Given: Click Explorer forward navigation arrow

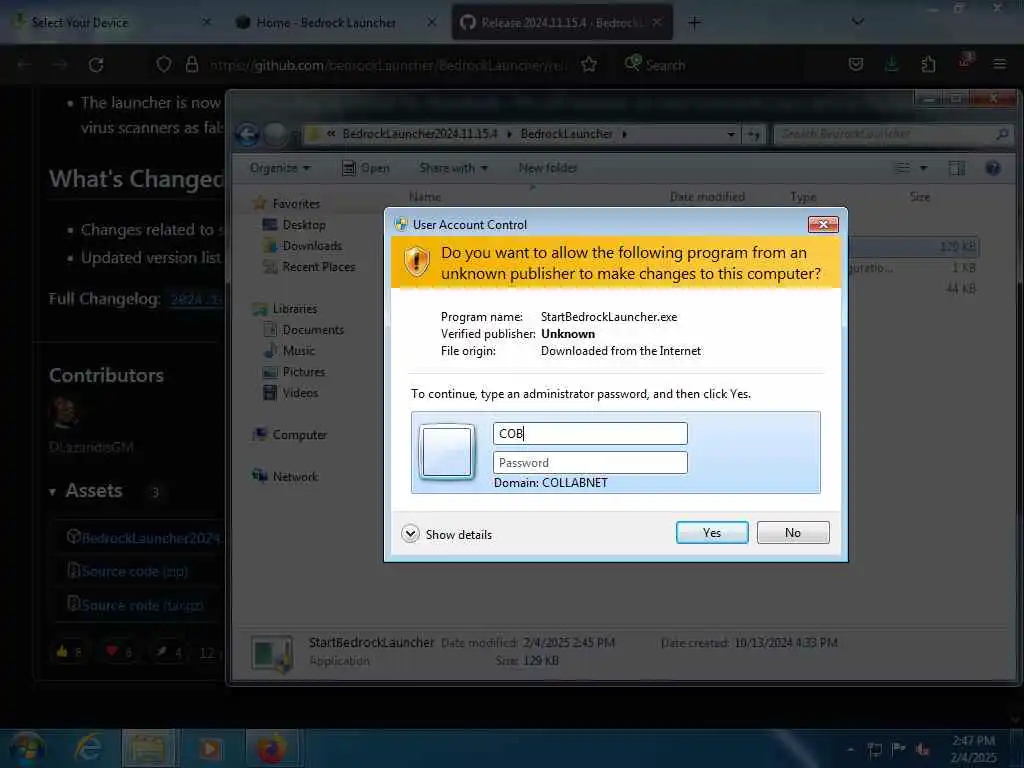Looking at the screenshot, I should (x=276, y=135).
